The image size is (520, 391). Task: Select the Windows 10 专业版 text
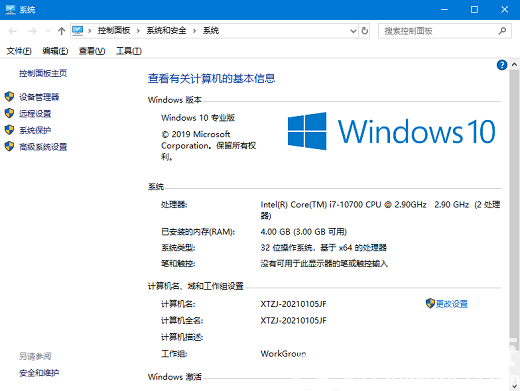pyautogui.click(x=198, y=118)
